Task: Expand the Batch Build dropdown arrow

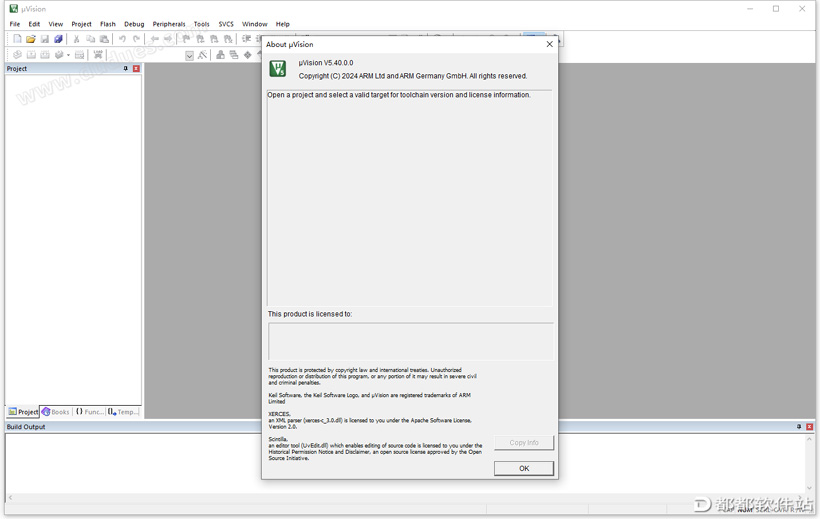Action: (68, 55)
